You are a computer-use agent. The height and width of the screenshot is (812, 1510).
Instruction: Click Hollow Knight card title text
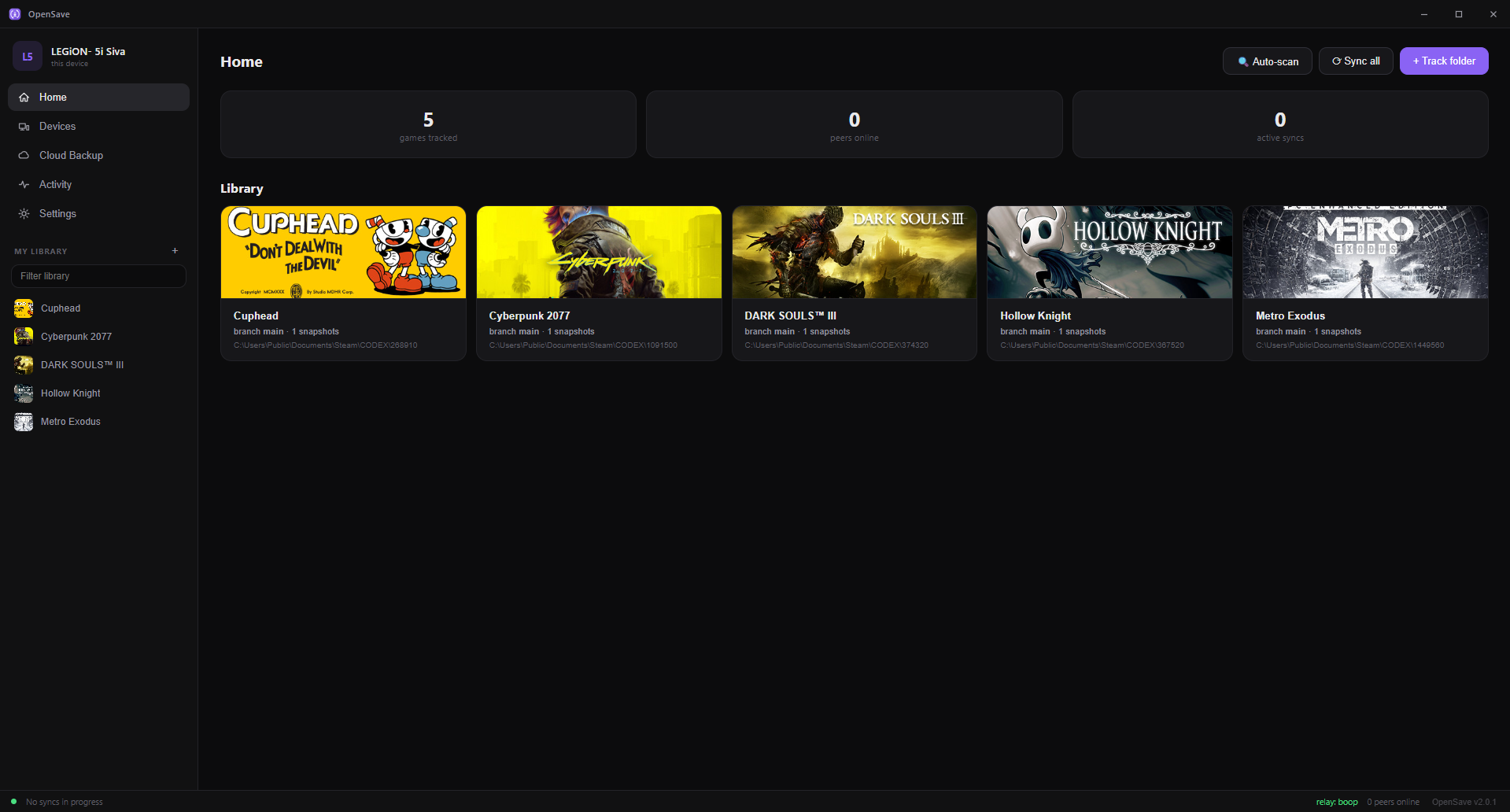point(1036,316)
